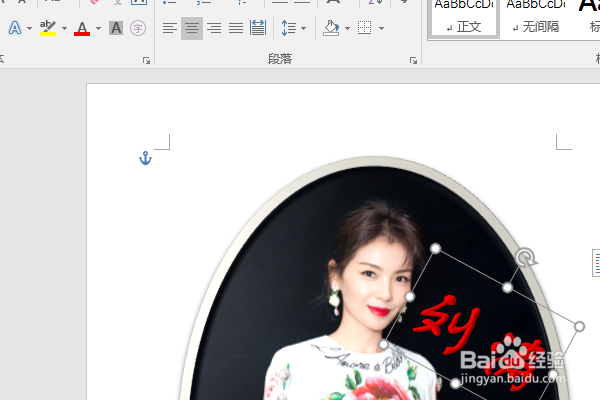Apply the 无间隔 style
This screenshot has width=600, height=400.
536,18
